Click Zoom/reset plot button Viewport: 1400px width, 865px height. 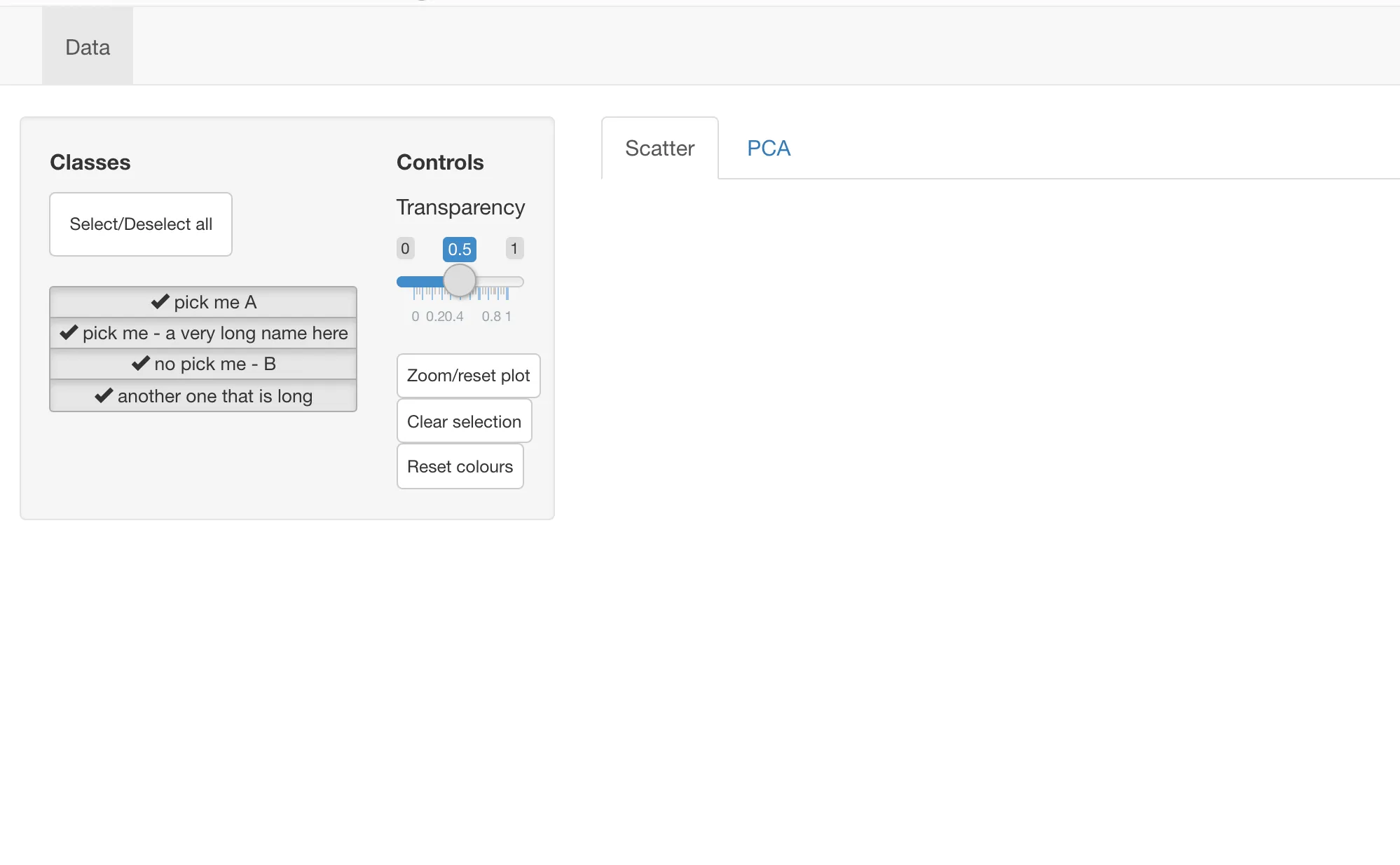(468, 376)
